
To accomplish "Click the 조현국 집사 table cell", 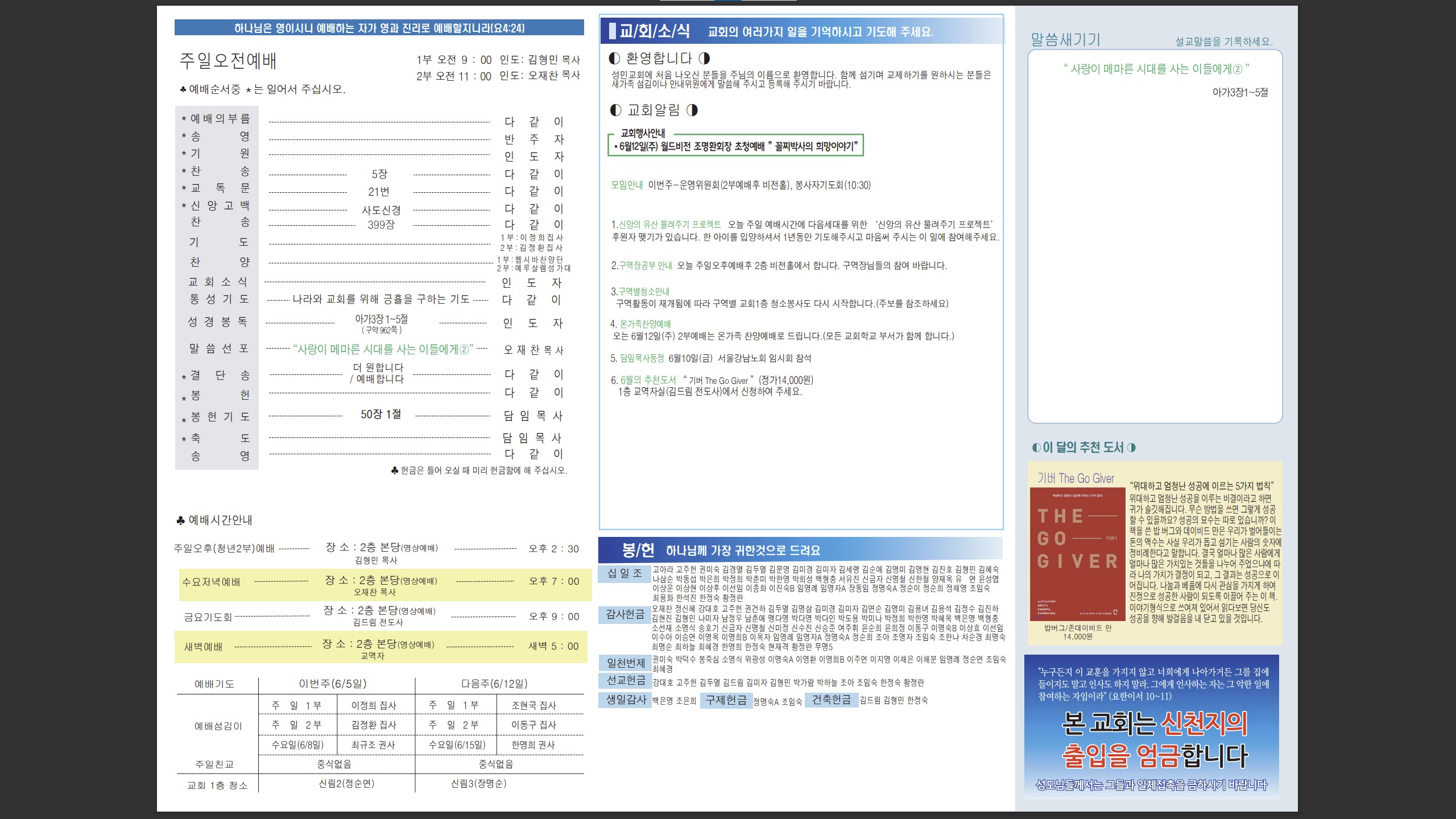I will pos(533,705).
